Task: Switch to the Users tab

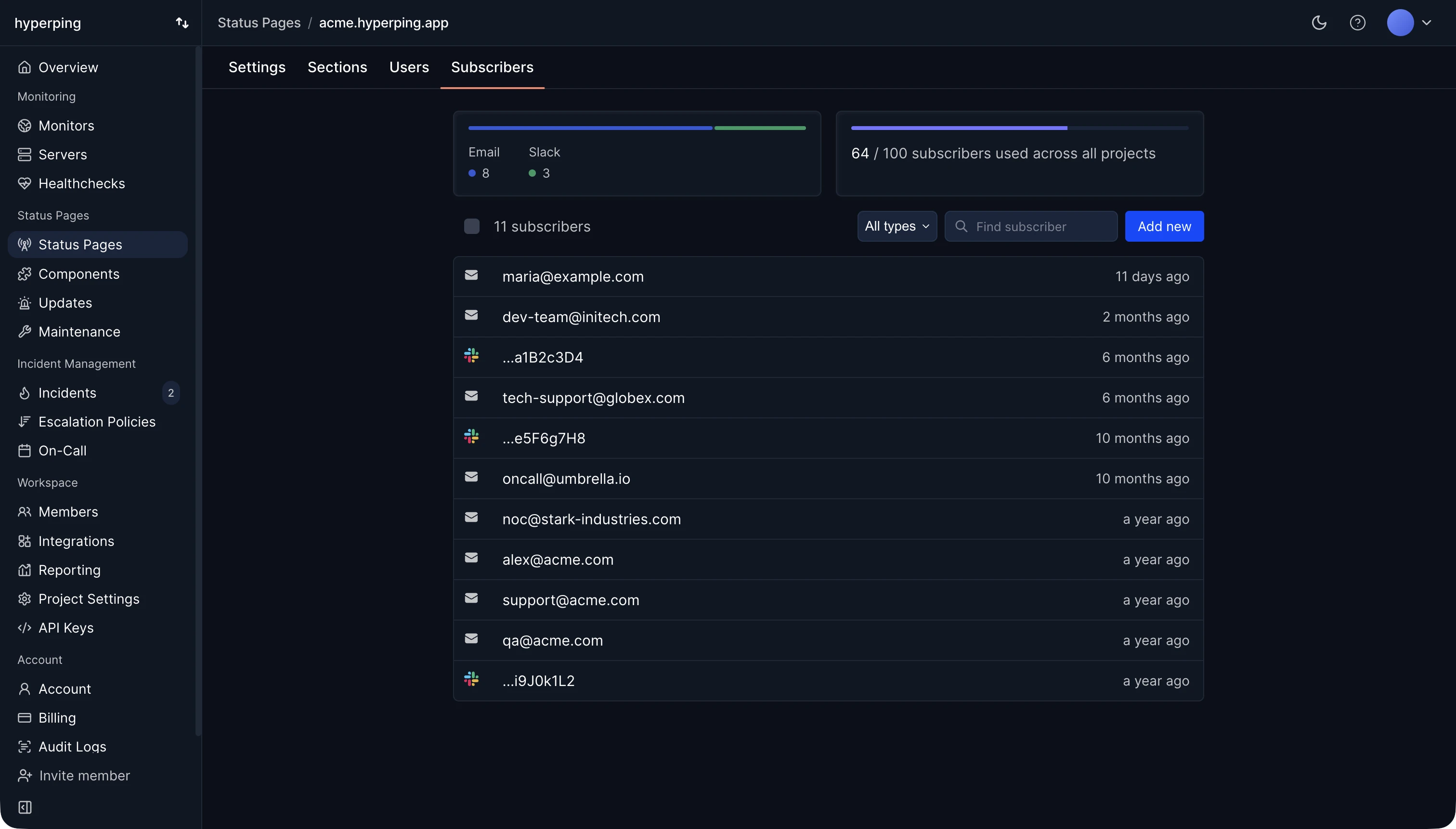Action: (409, 67)
